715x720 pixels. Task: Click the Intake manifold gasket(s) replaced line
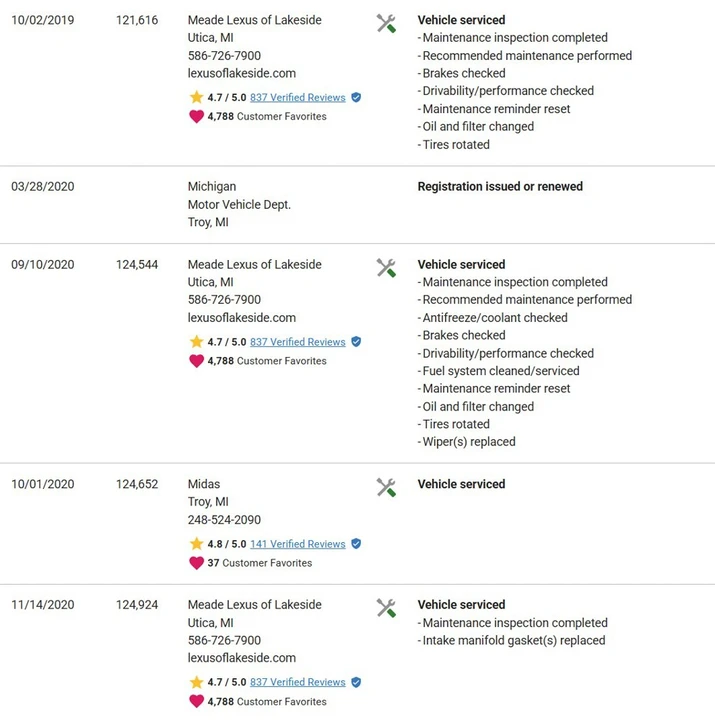[x=511, y=641]
